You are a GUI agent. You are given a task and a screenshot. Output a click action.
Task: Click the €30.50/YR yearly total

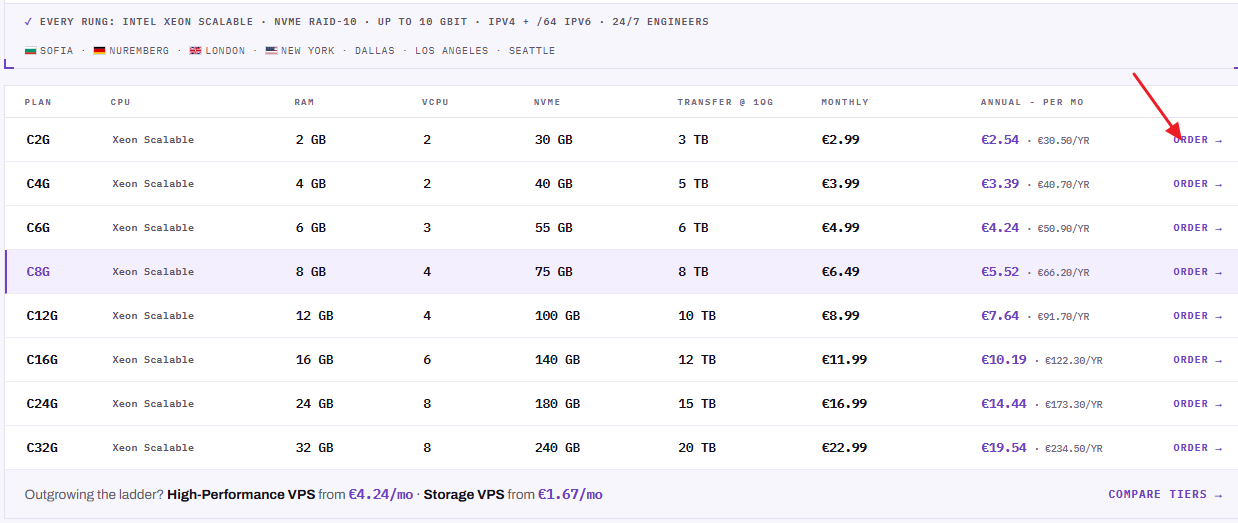click(x=1063, y=141)
